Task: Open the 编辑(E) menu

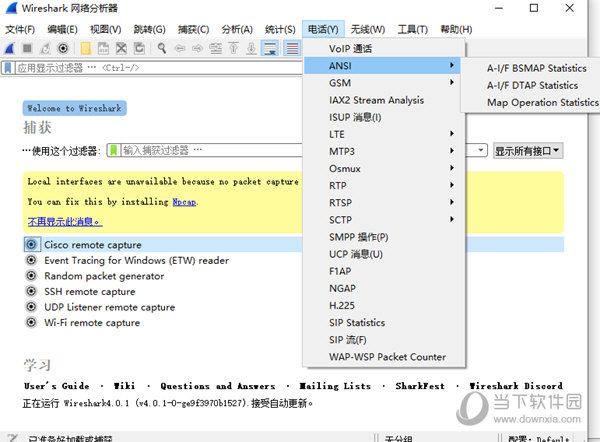Action: click(62, 29)
